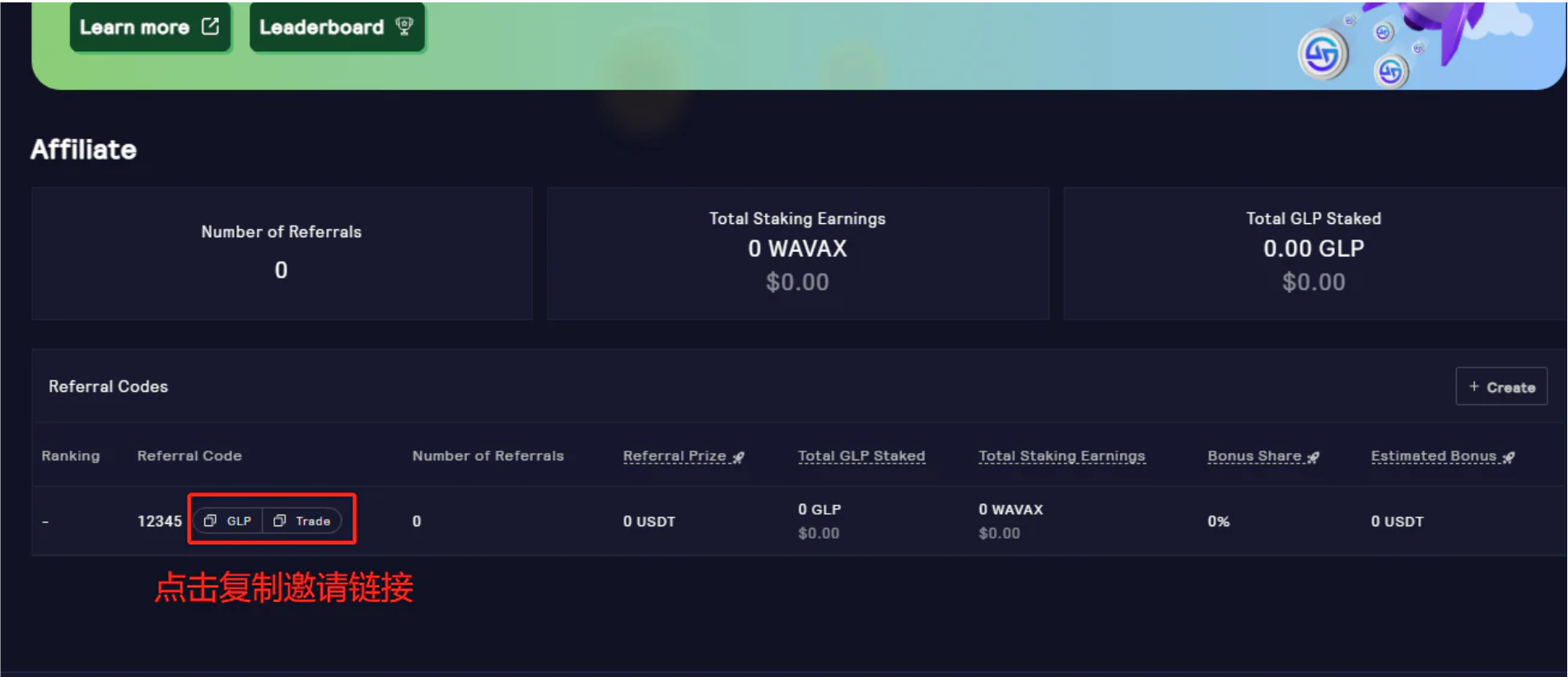Click the plus Create referral code button

point(1501,386)
